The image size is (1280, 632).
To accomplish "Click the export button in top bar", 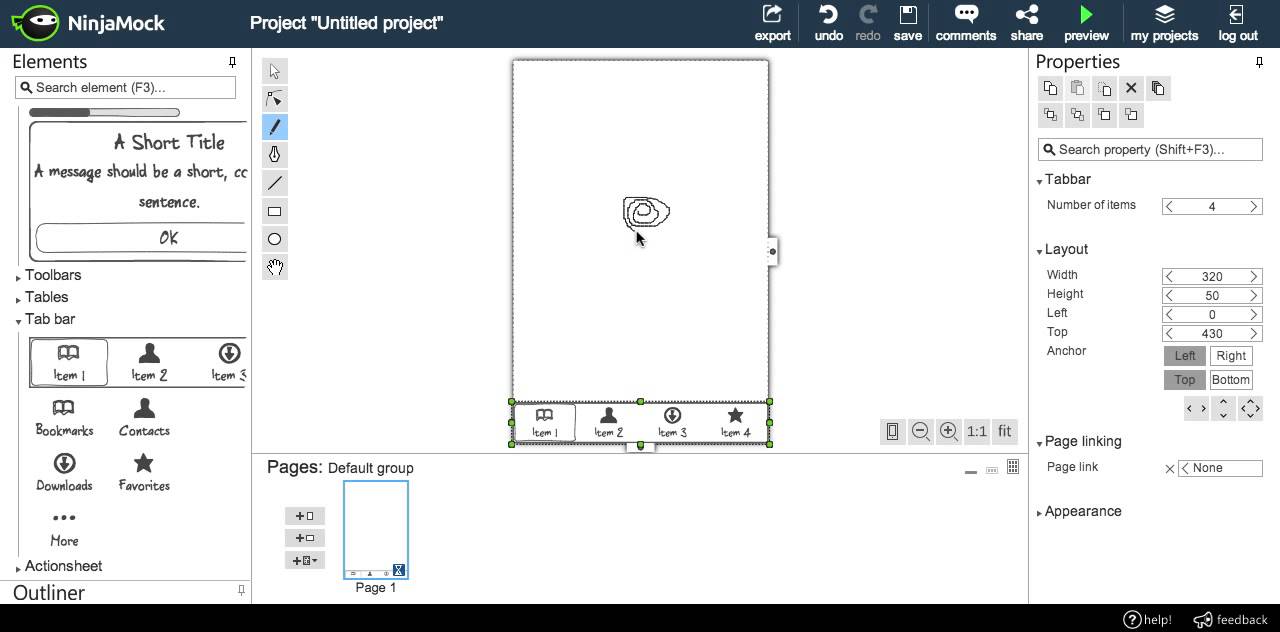I will click(x=772, y=23).
